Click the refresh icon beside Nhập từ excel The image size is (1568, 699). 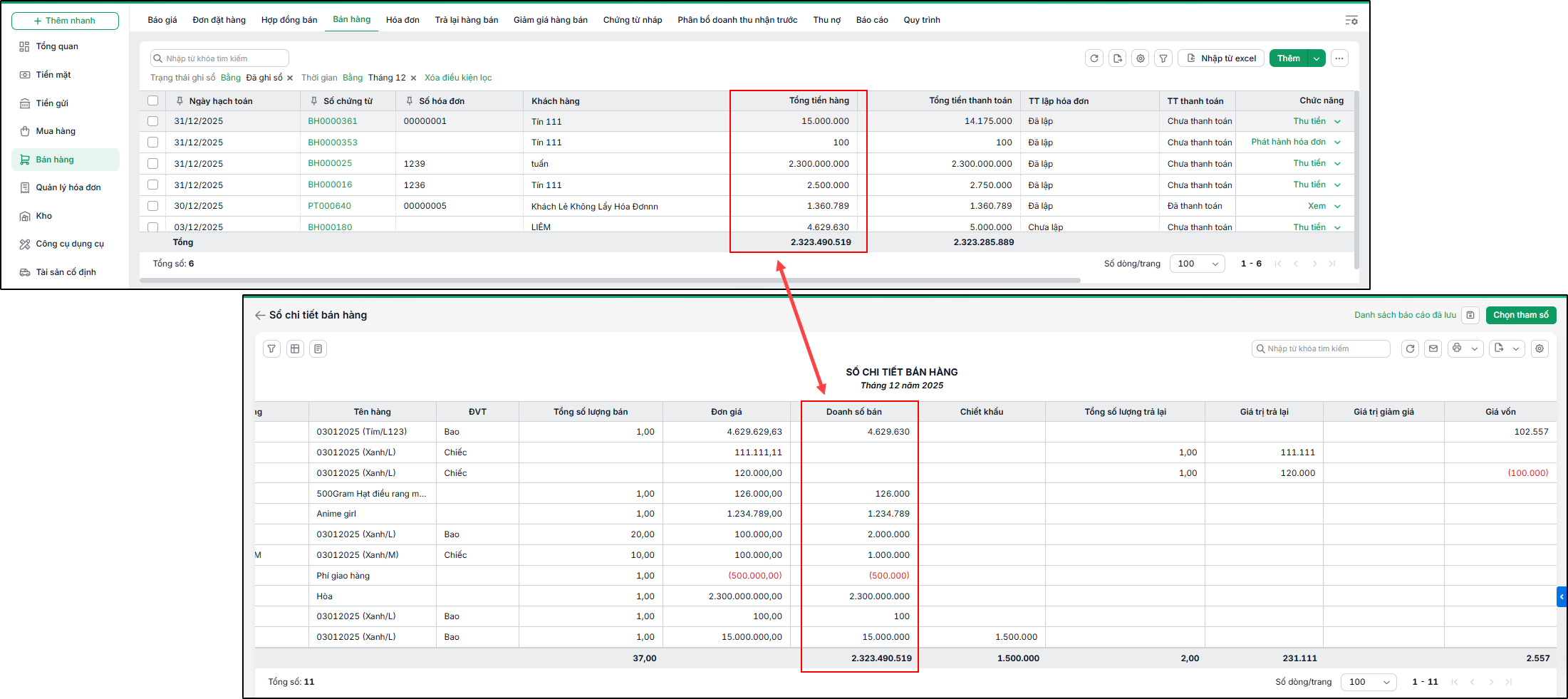point(1094,58)
